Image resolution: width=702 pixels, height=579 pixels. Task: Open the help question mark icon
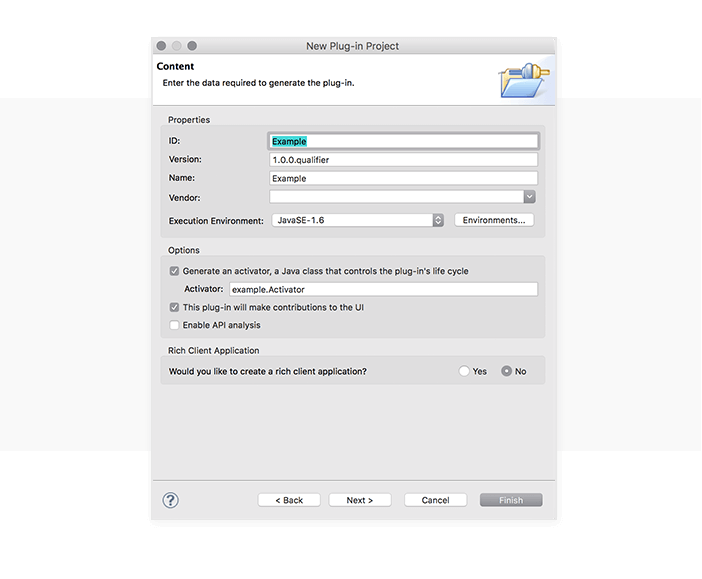pos(171,500)
